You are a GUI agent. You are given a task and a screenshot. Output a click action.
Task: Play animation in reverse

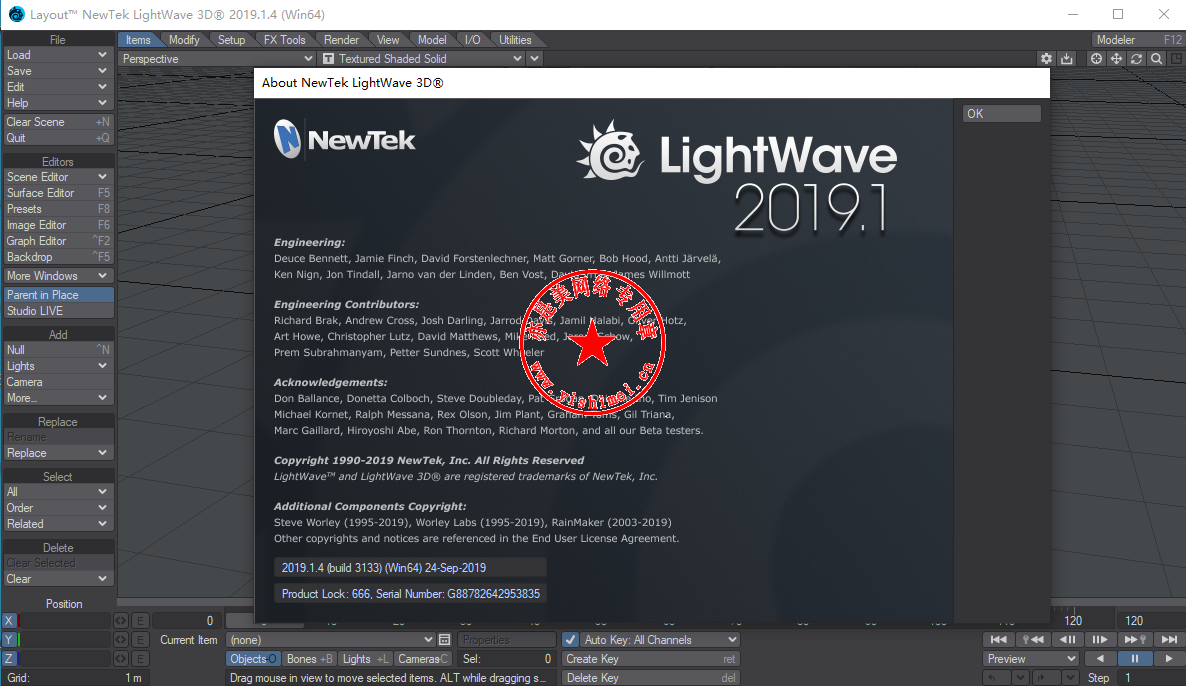[x=1100, y=659]
